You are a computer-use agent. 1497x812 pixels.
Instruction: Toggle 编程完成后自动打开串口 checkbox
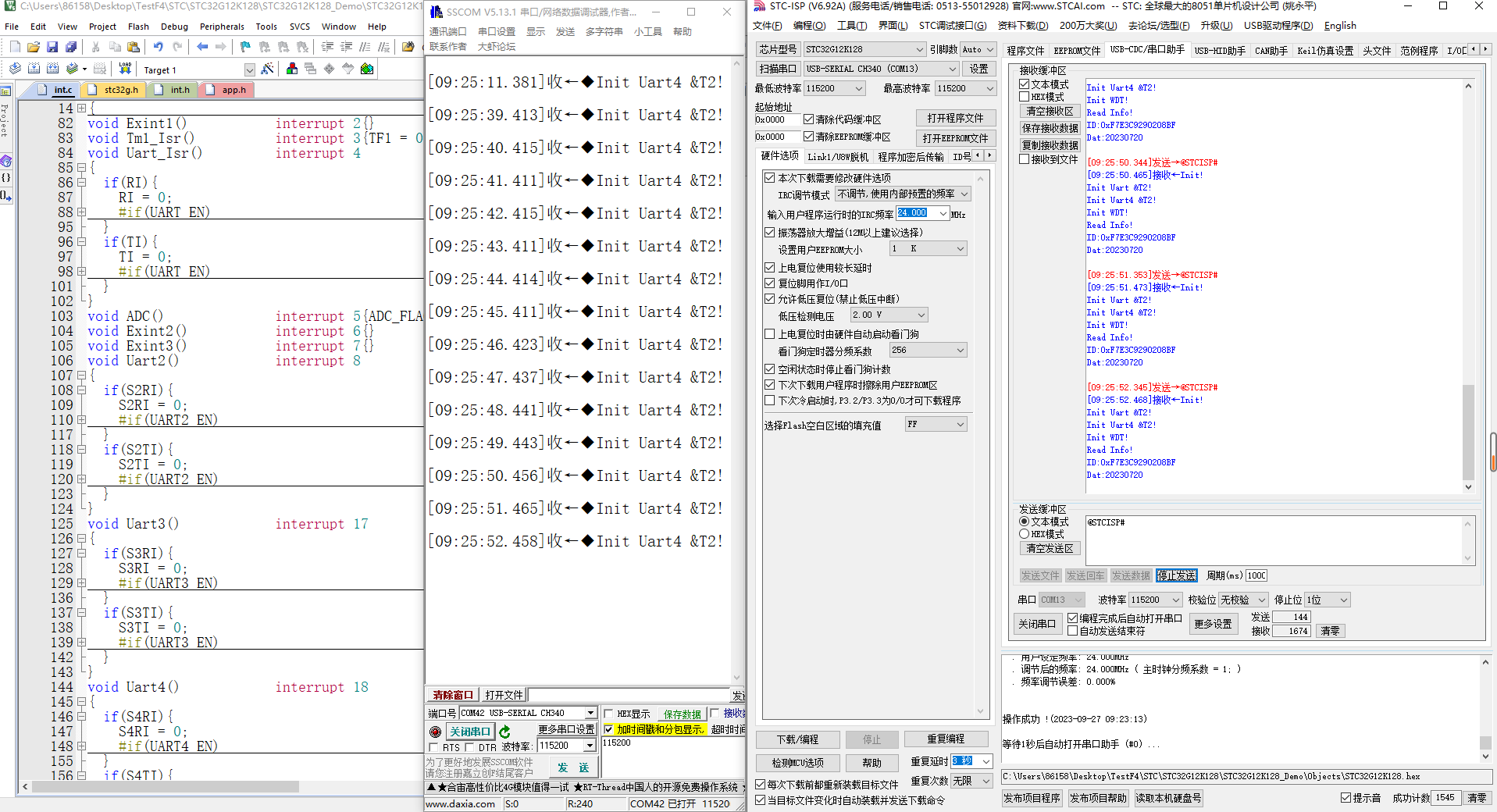(x=1073, y=618)
